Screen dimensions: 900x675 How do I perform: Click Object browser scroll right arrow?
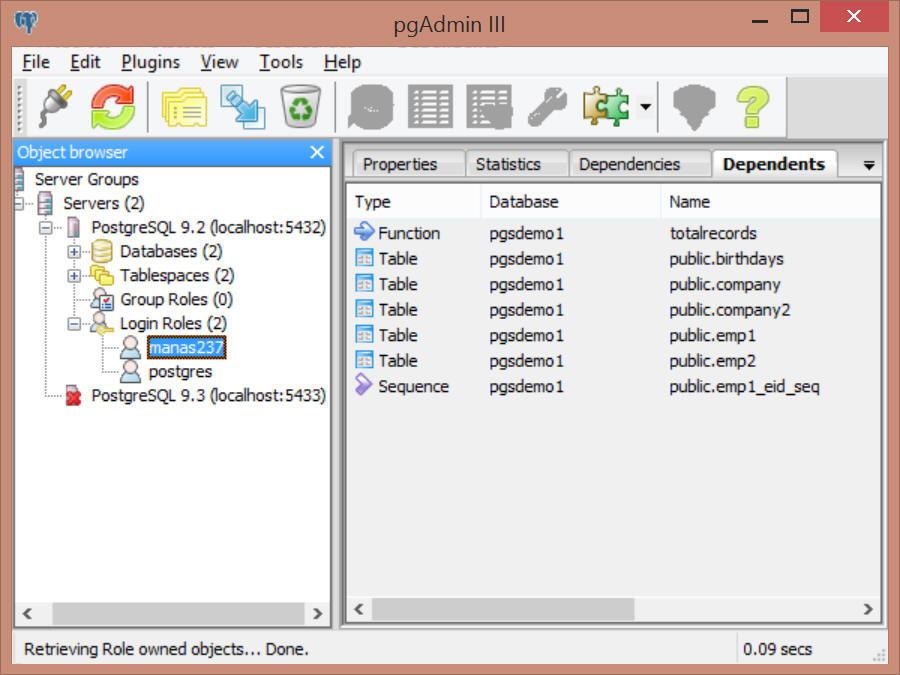[317, 614]
